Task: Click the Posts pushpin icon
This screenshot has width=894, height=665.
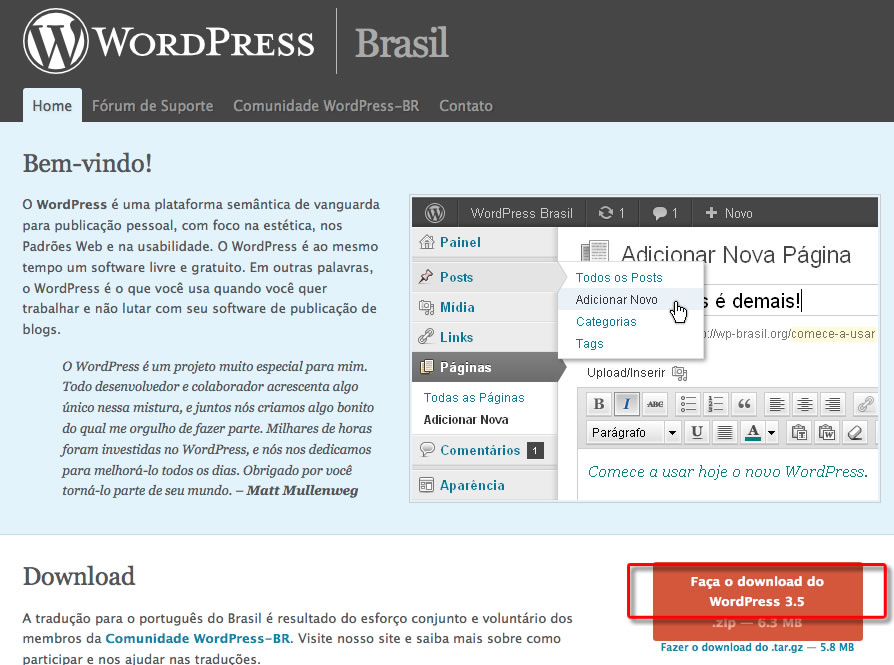Action: click(x=426, y=277)
